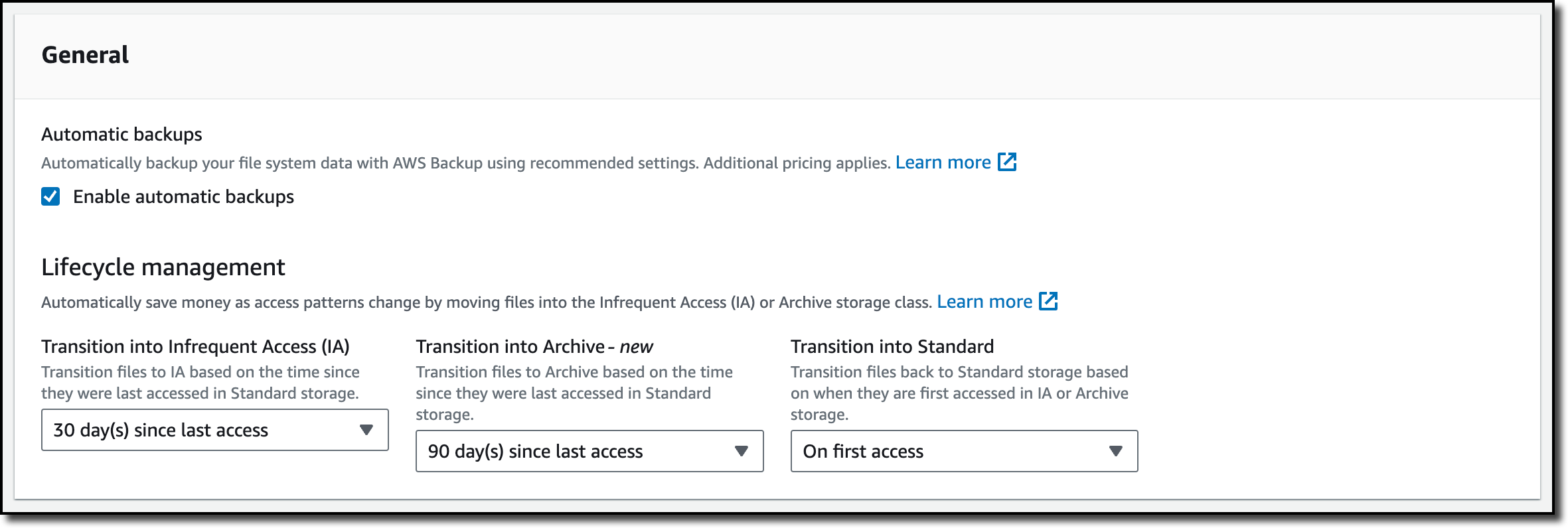Click the Automatic backups heading
1568x528 pixels.
click(x=121, y=134)
